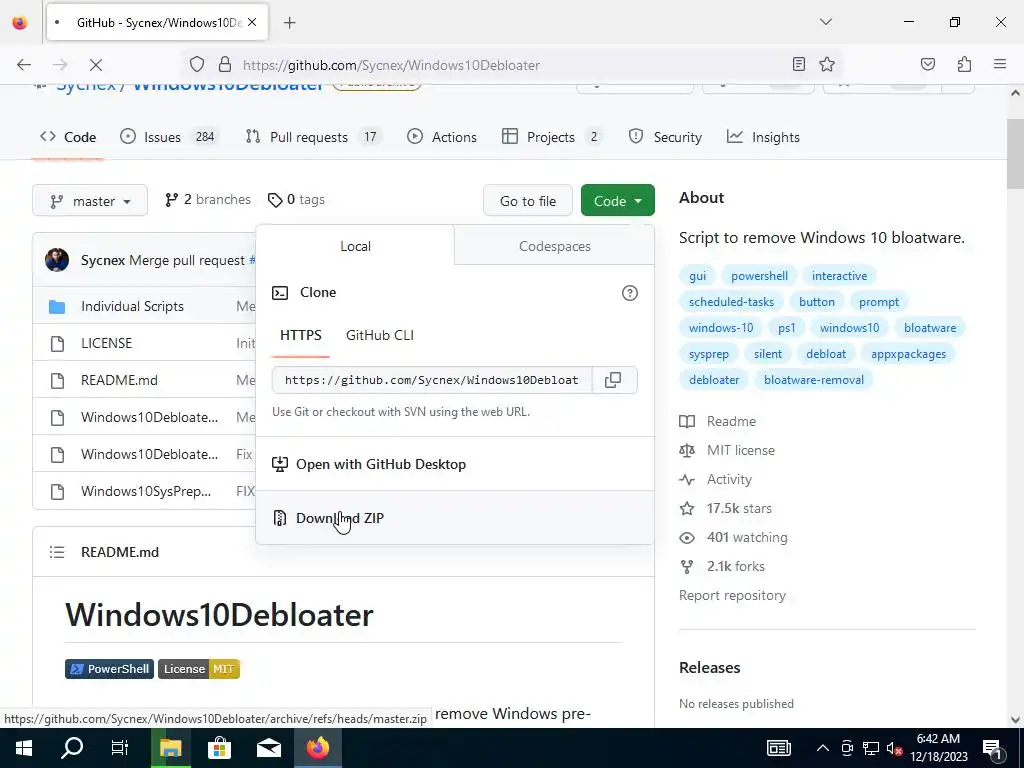Screen dimensions: 1024x768
Task: Expand the green Code dropdown
Action: 617,201
